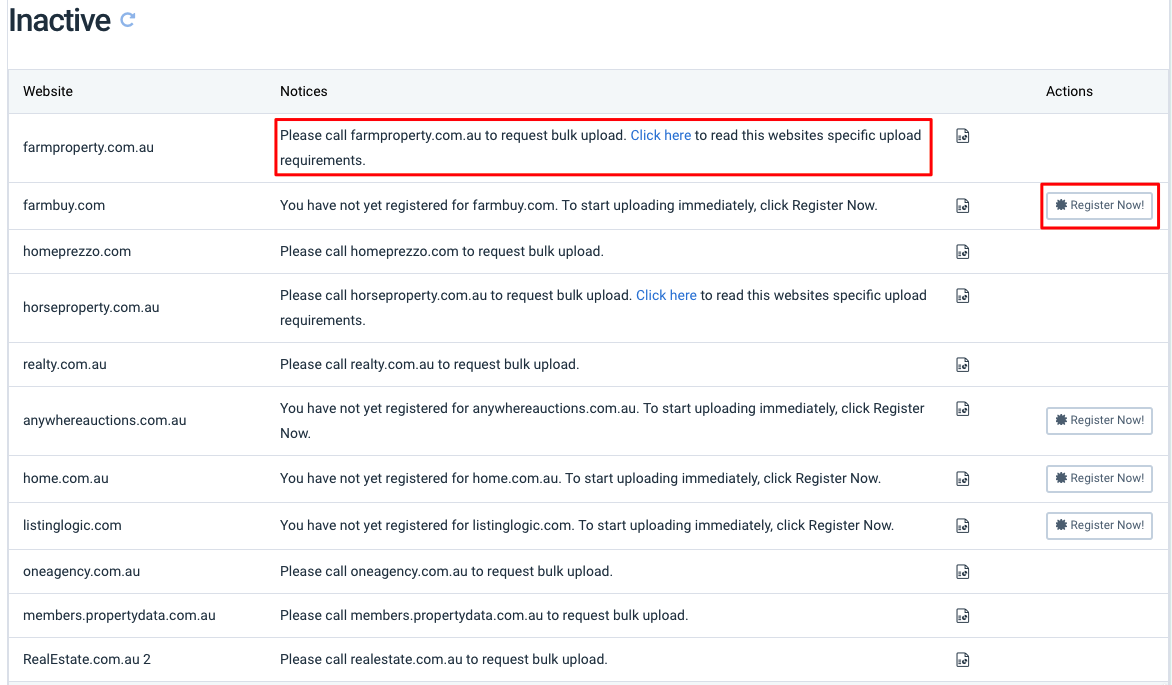Click Register Now! for listinglogic.com
The width and height of the screenshot is (1172, 685).
click(x=1099, y=525)
